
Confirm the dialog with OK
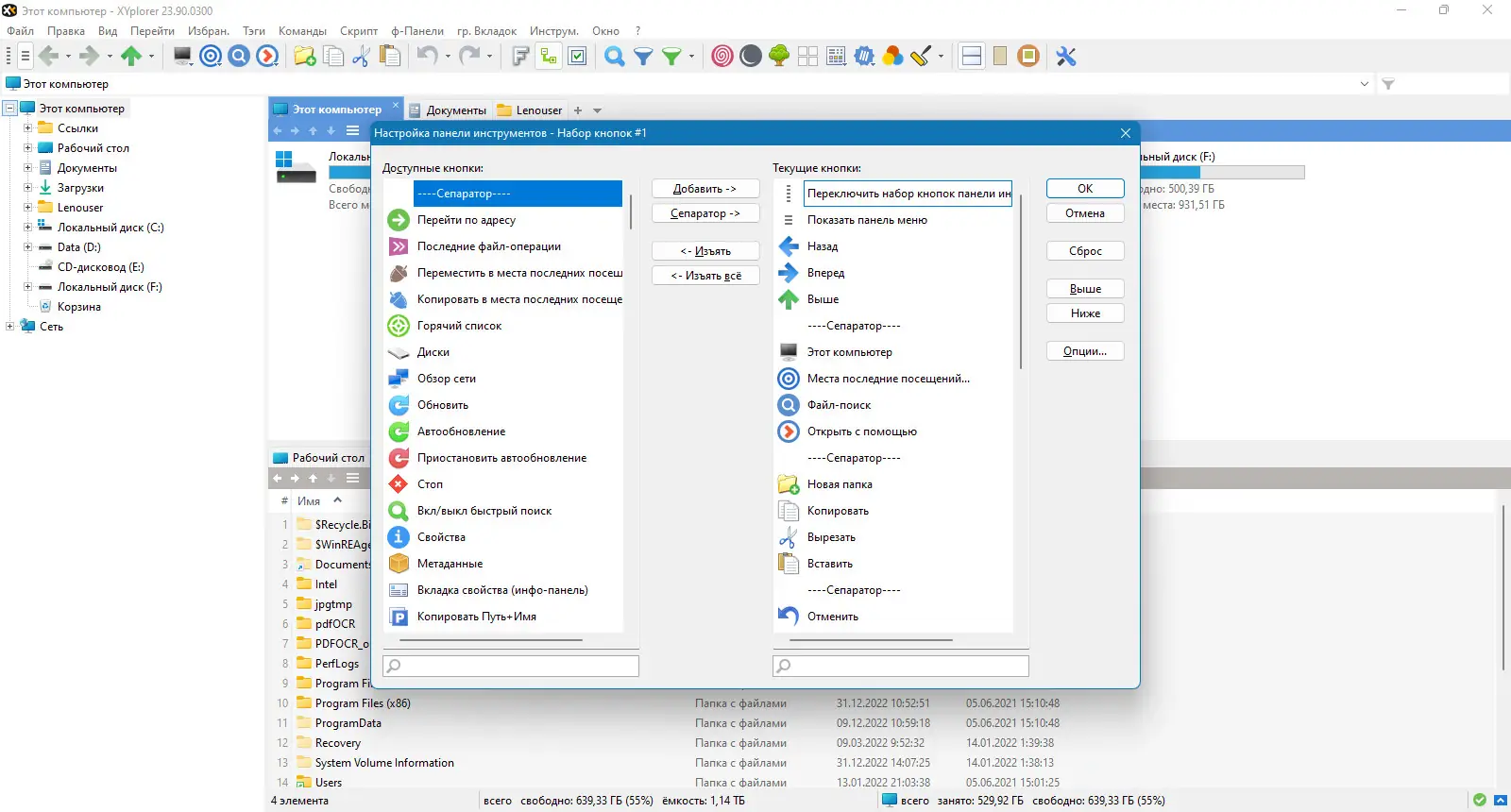click(1085, 189)
